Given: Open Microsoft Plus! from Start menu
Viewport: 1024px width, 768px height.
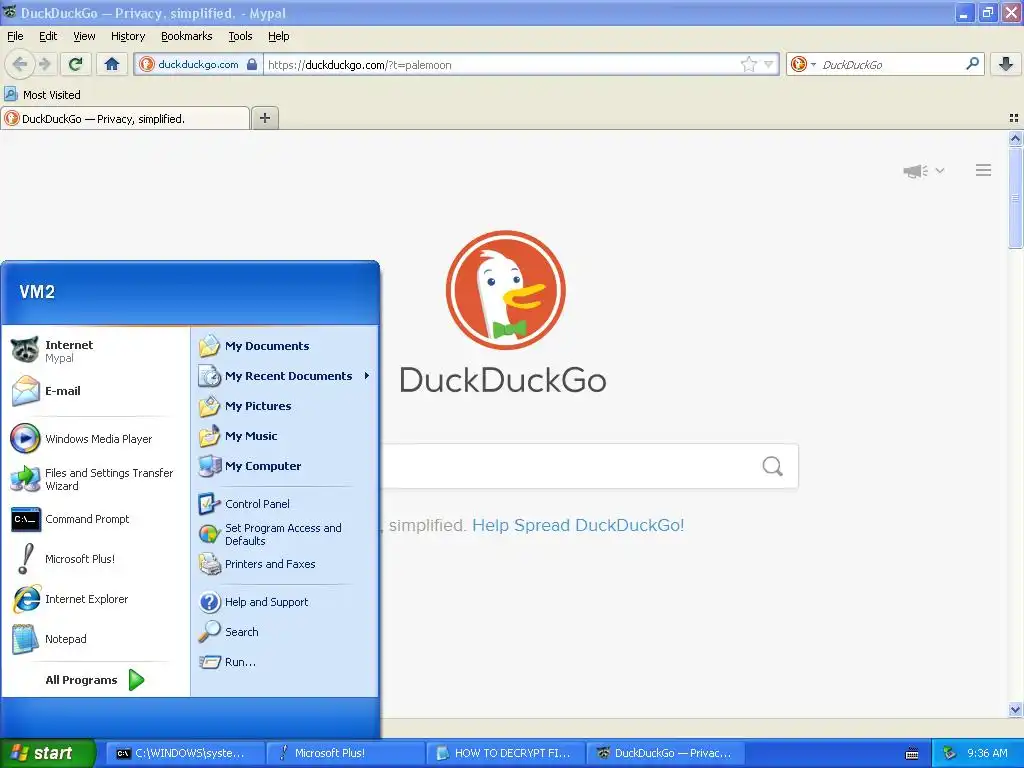Looking at the screenshot, I should point(95,559).
